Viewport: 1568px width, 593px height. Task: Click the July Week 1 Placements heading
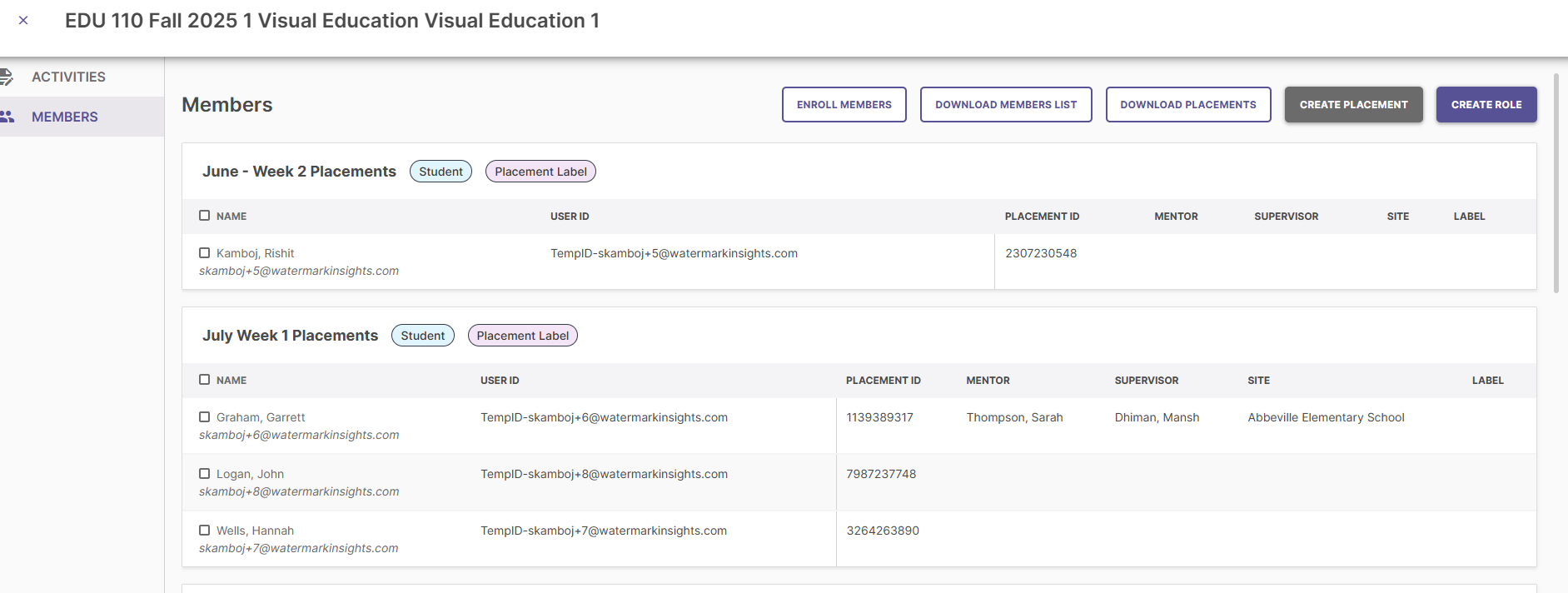[290, 336]
